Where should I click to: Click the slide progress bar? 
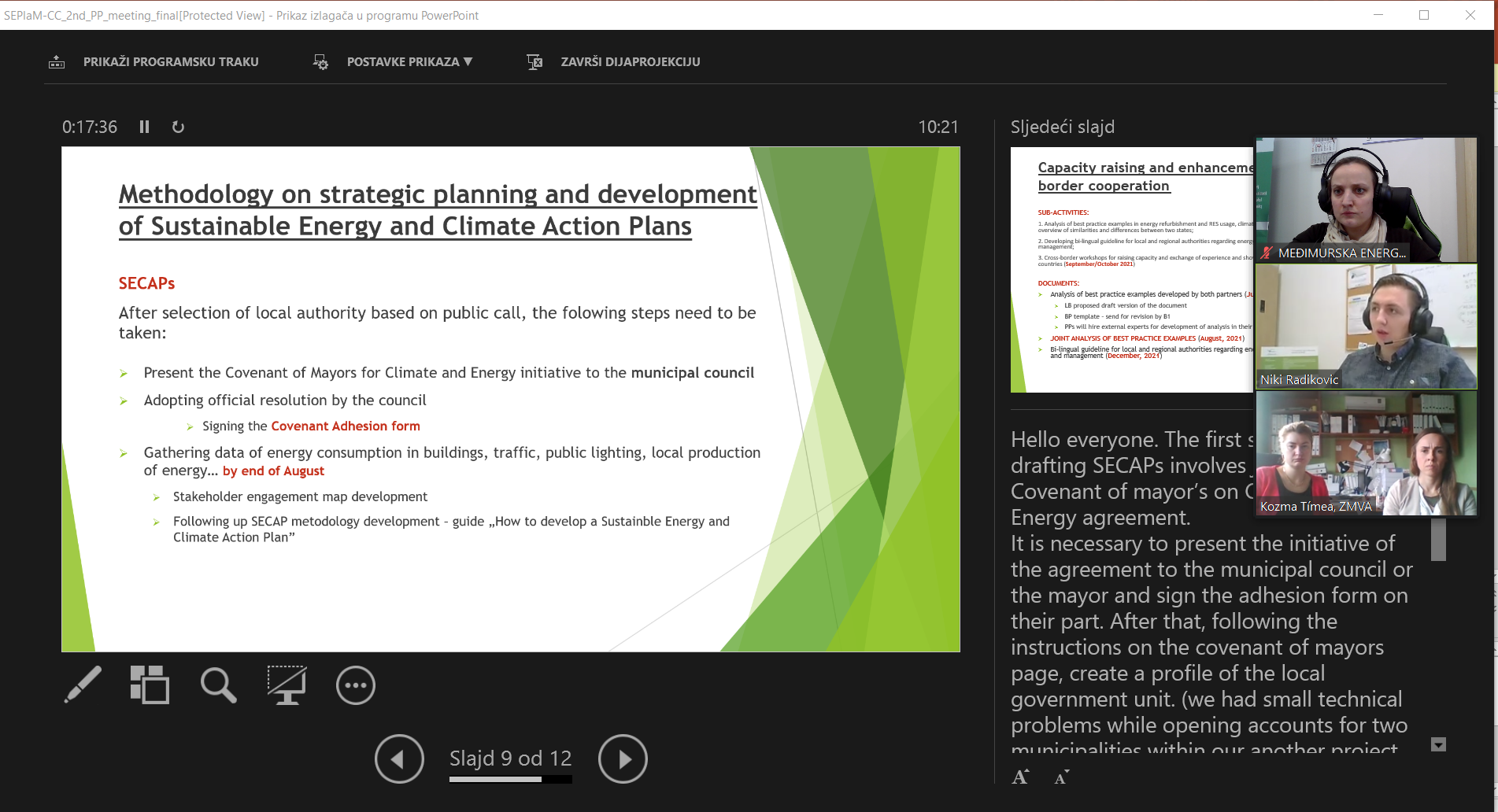pos(511,779)
